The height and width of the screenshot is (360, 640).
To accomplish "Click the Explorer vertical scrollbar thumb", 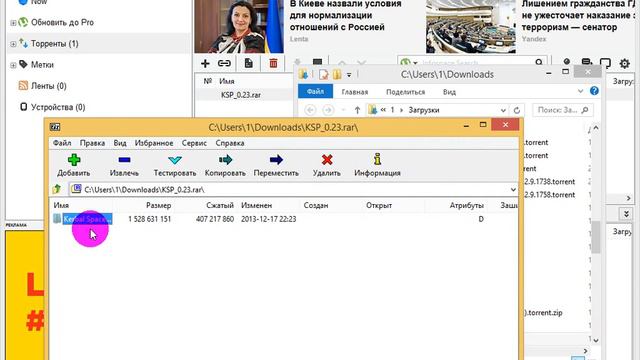I will (596, 237).
